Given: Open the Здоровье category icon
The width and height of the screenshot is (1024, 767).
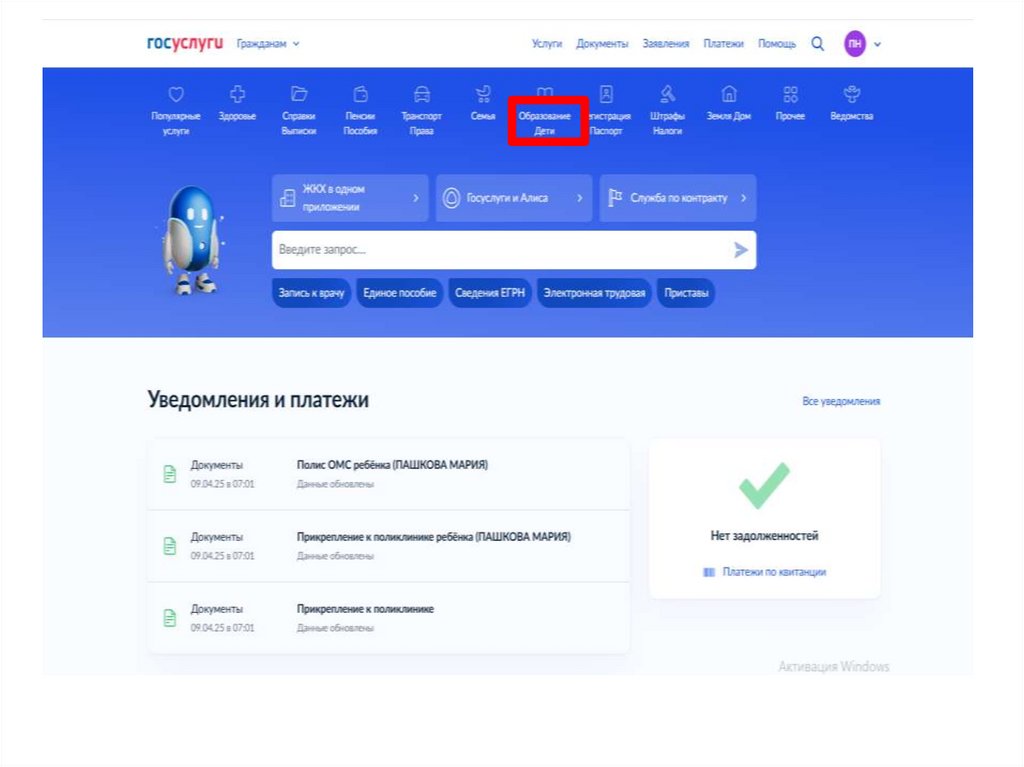Looking at the screenshot, I should 237,95.
